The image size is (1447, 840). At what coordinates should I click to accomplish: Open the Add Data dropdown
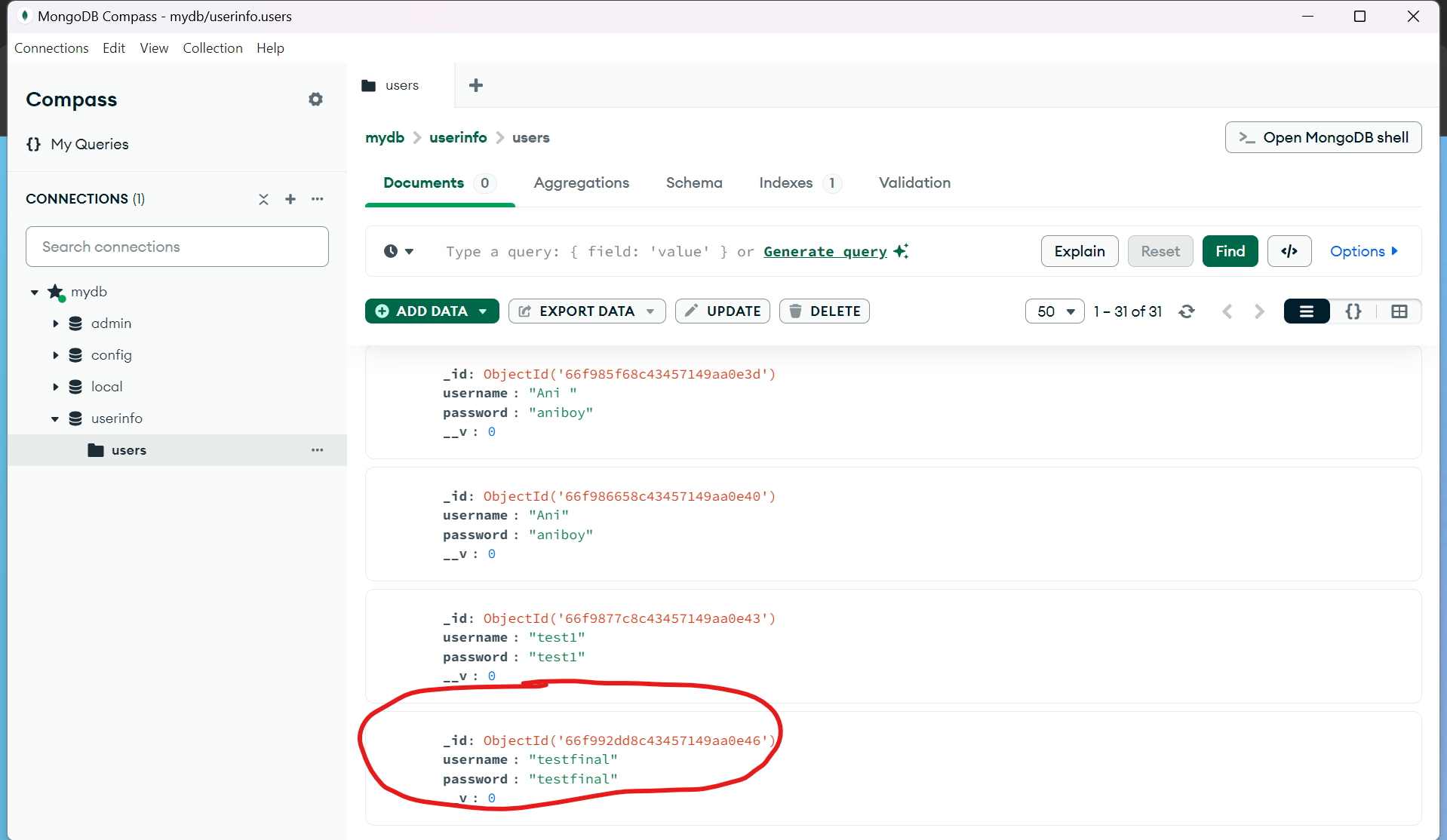click(x=432, y=311)
